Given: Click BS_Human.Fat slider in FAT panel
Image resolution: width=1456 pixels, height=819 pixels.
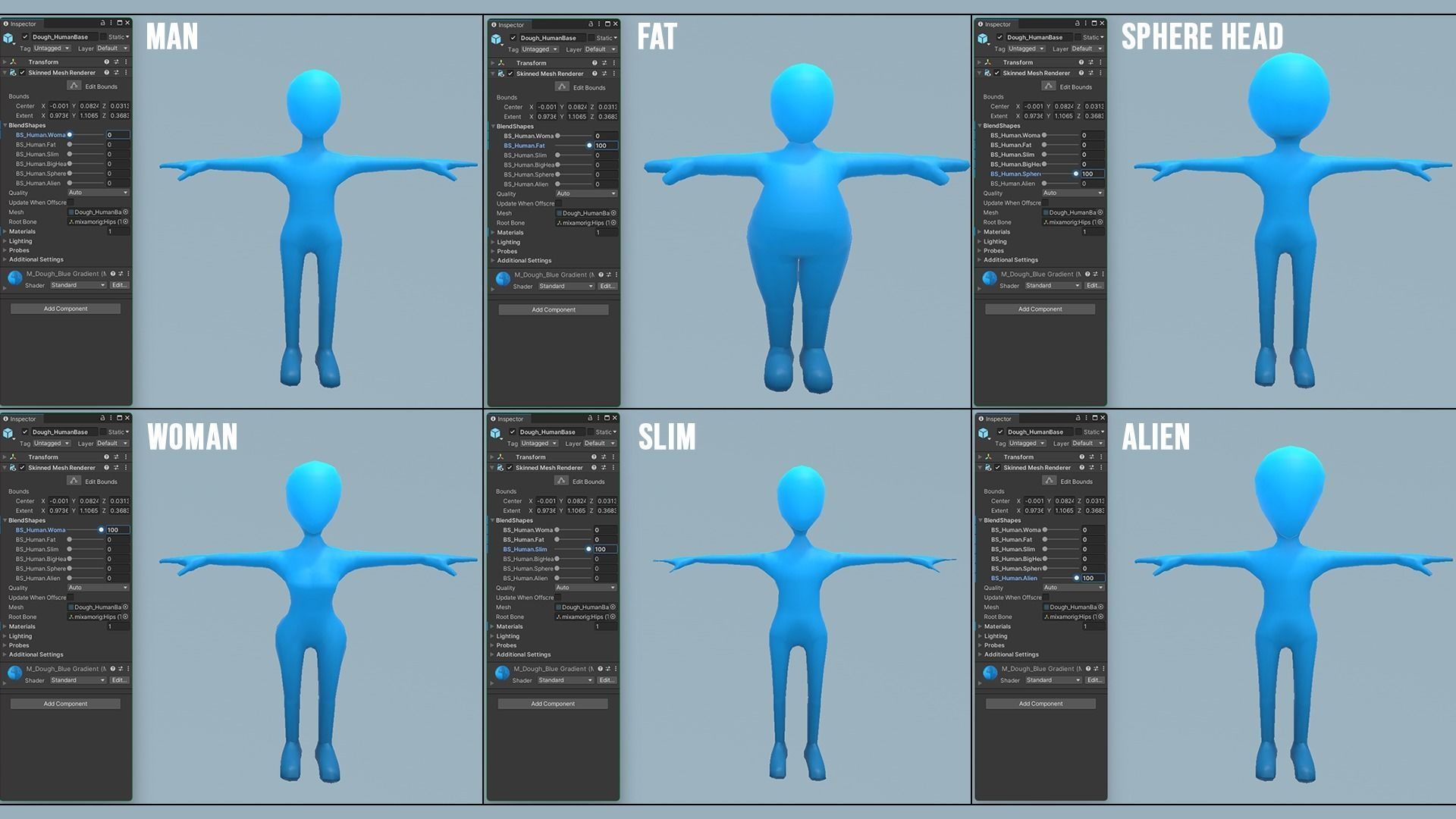Looking at the screenshot, I should tap(573, 146).
